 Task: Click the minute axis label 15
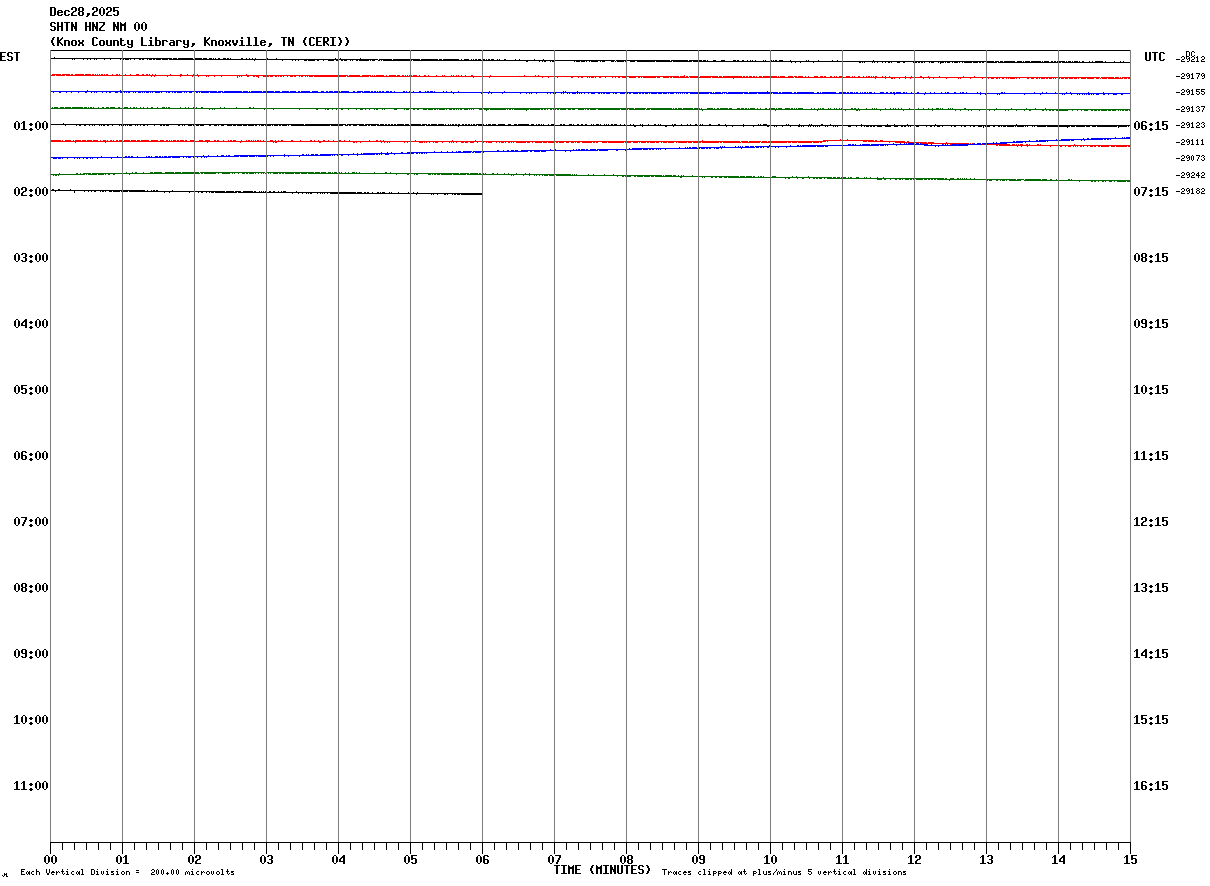[1130, 860]
